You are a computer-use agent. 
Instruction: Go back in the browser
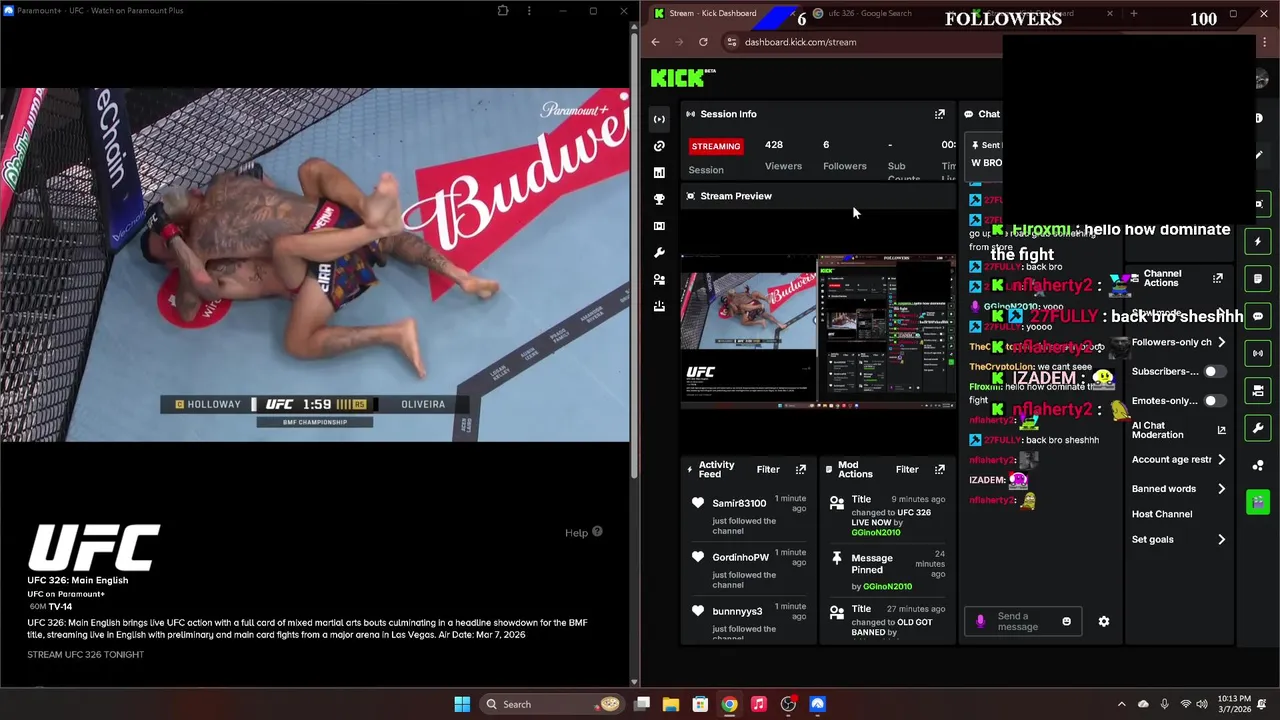(x=655, y=42)
